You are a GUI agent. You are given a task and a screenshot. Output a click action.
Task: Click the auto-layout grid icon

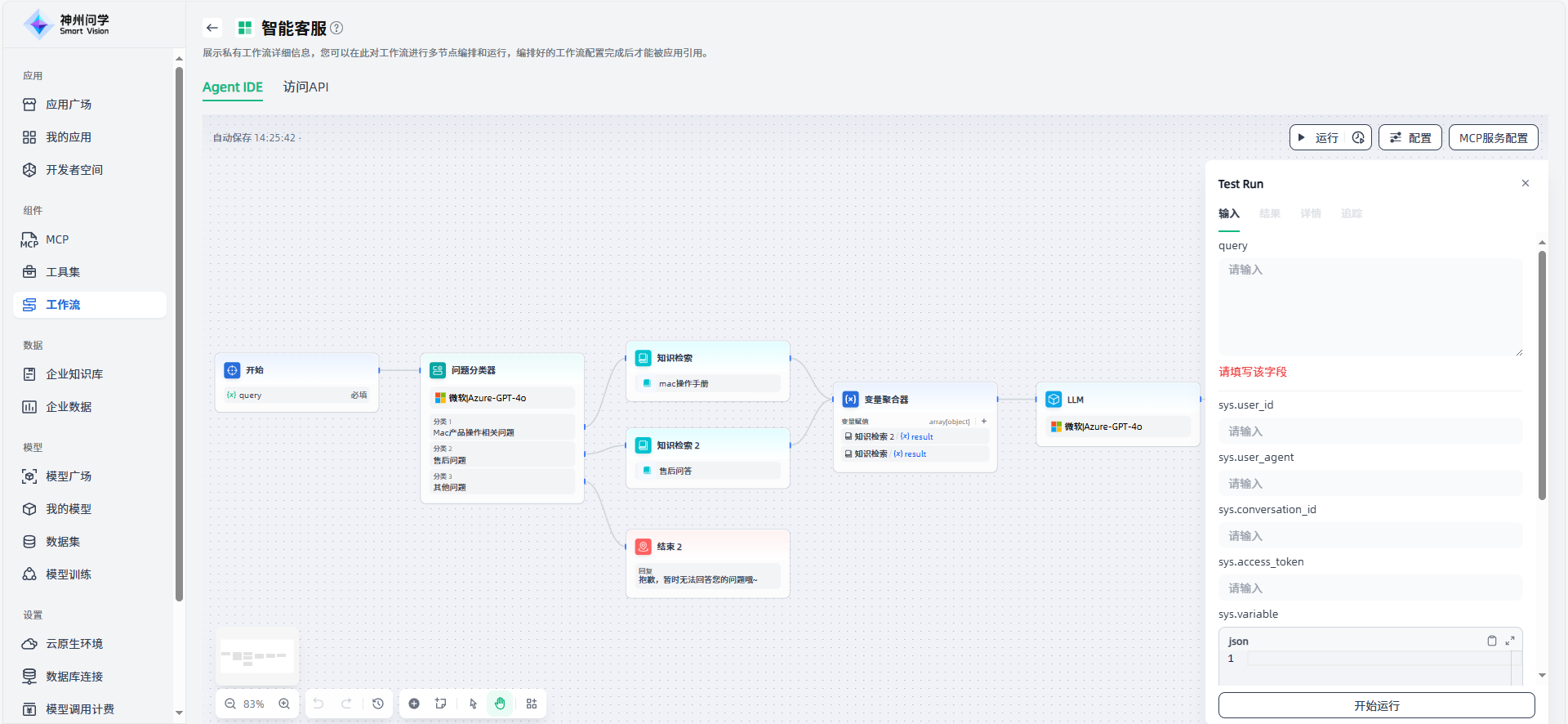tap(532, 704)
